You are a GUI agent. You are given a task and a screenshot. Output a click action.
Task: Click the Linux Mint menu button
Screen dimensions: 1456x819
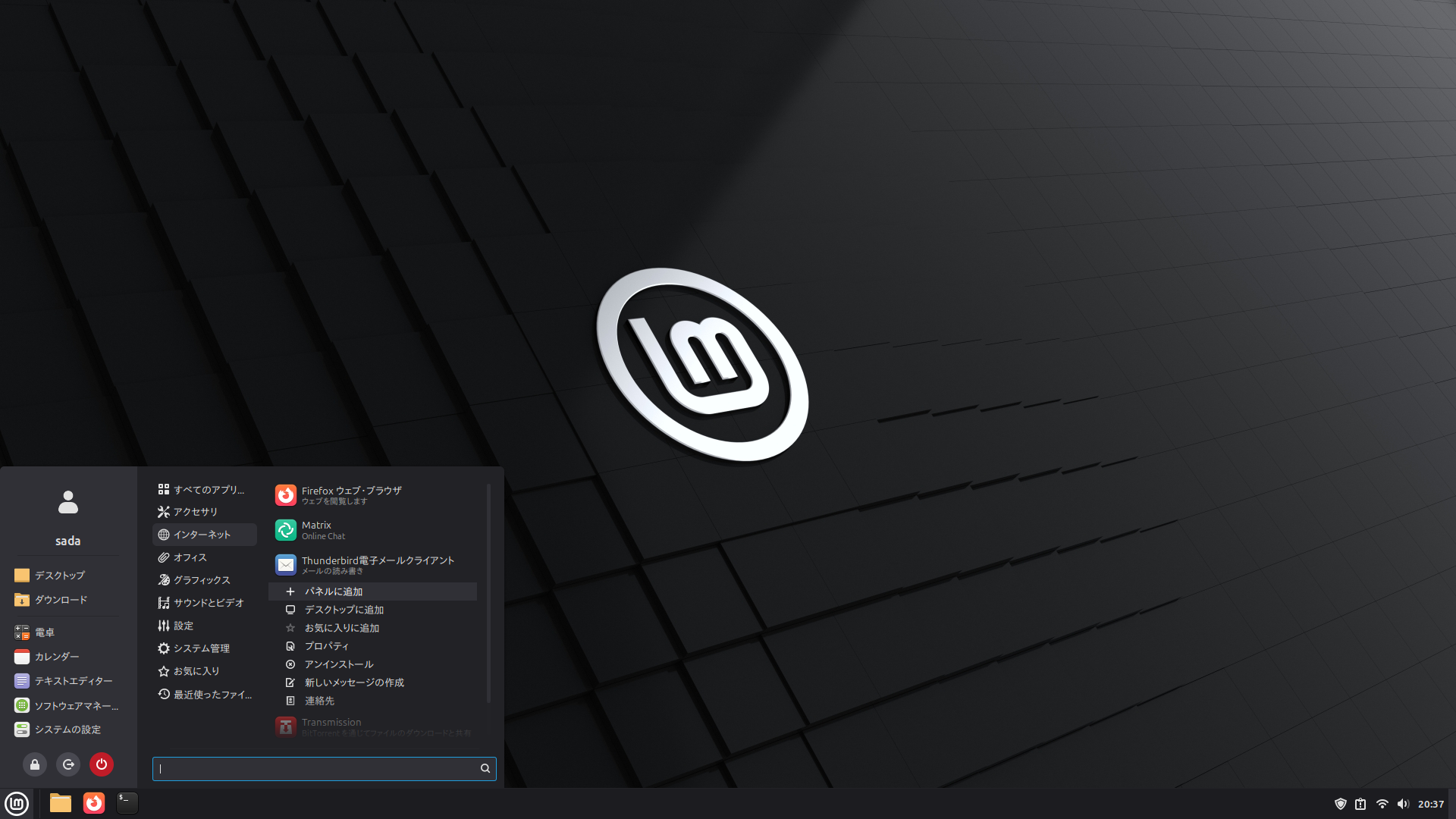coord(17,803)
